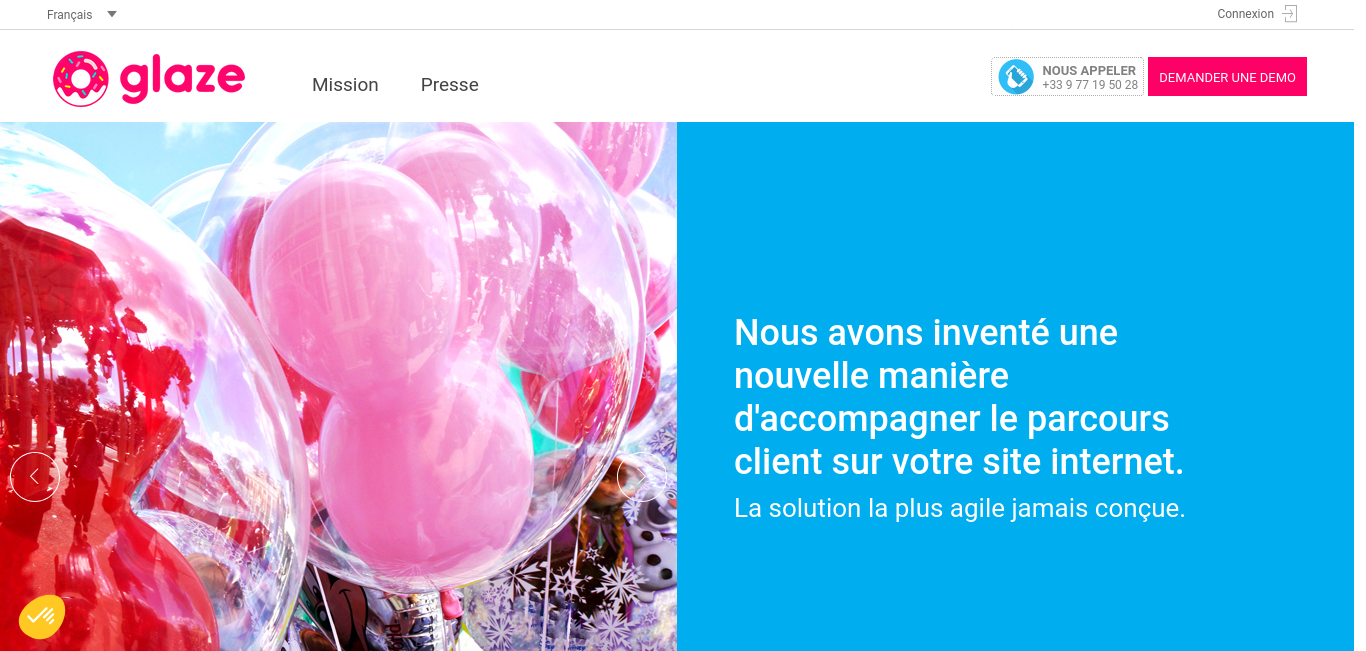Open the Mission menu item
Image resolution: width=1366 pixels, height=651 pixels.
tap(345, 85)
